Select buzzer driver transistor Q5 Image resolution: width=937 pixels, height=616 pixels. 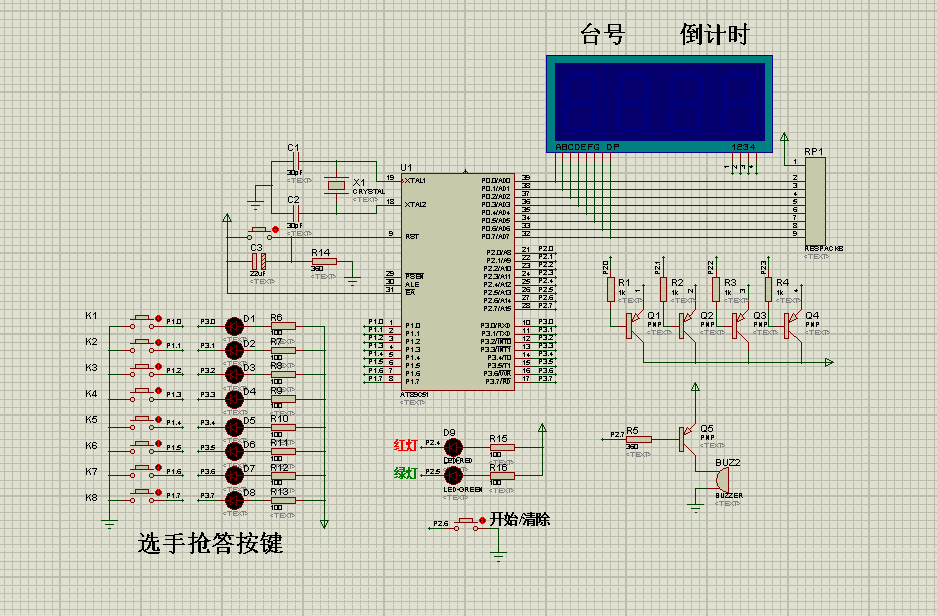(x=687, y=440)
